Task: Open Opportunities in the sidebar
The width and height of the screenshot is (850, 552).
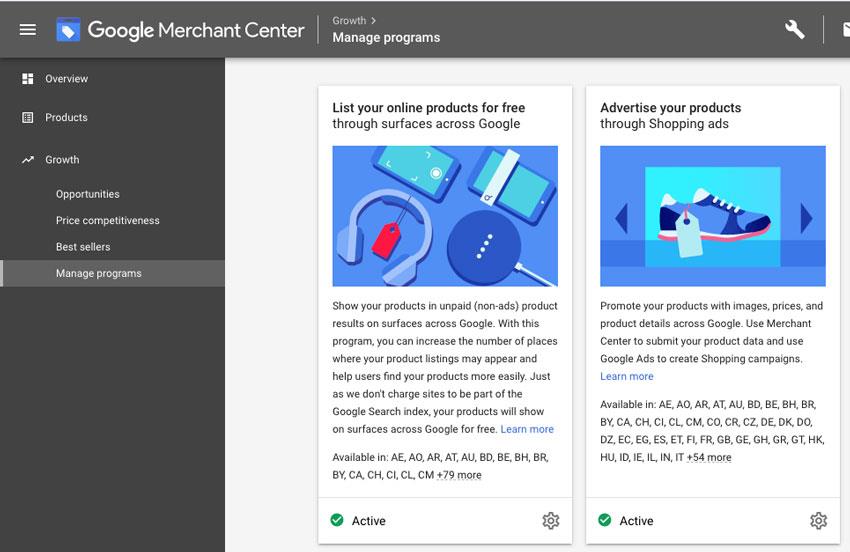Action: 87,195
